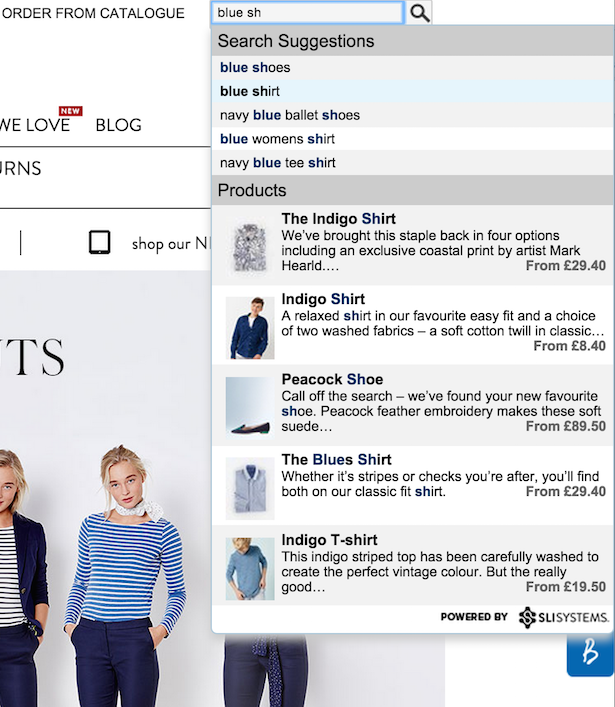Open the WE LOVE menu item
This screenshot has height=707, width=615.
click(x=35, y=125)
